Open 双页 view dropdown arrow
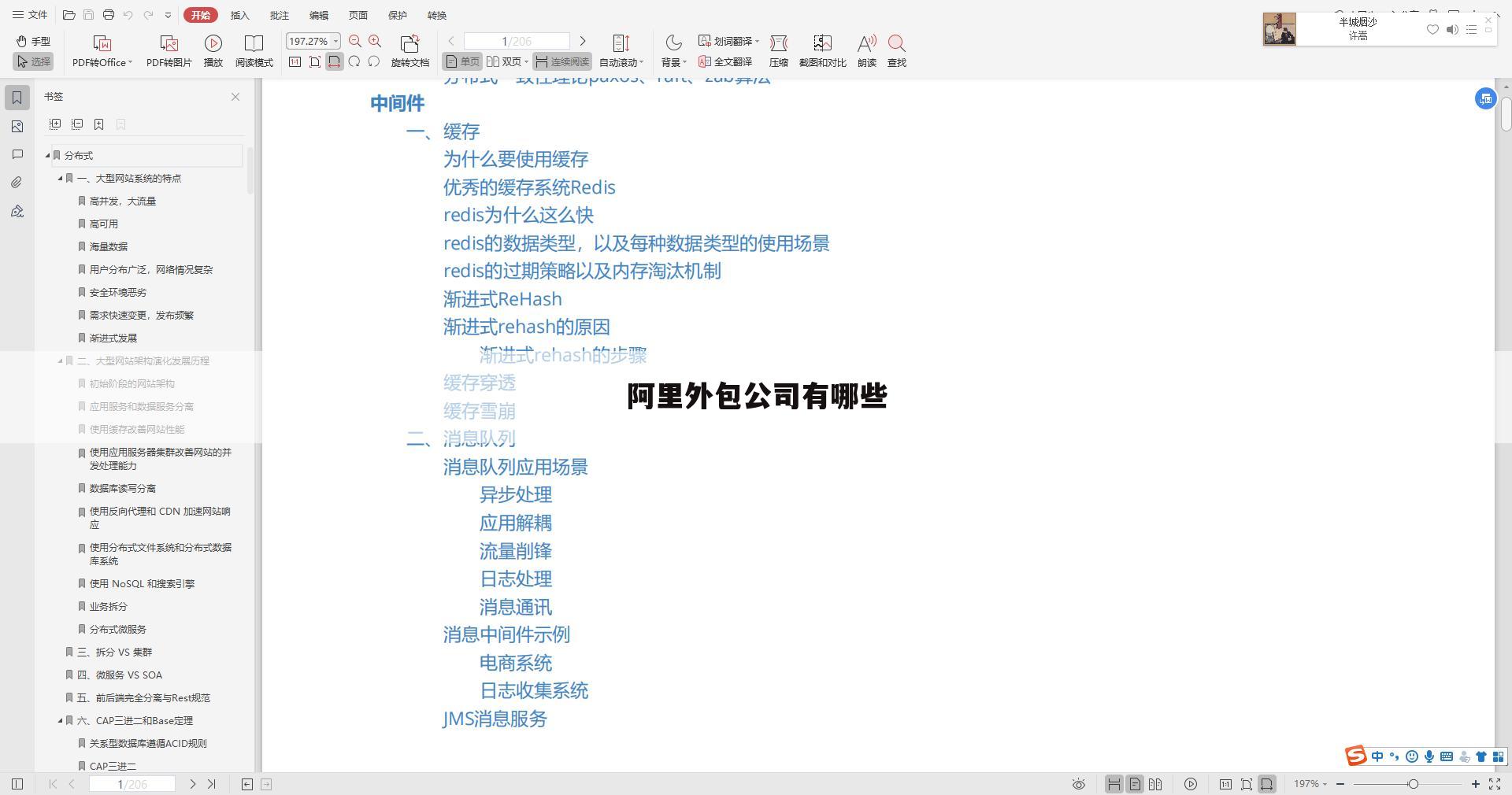The height and width of the screenshot is (795, 1512). 526,61
